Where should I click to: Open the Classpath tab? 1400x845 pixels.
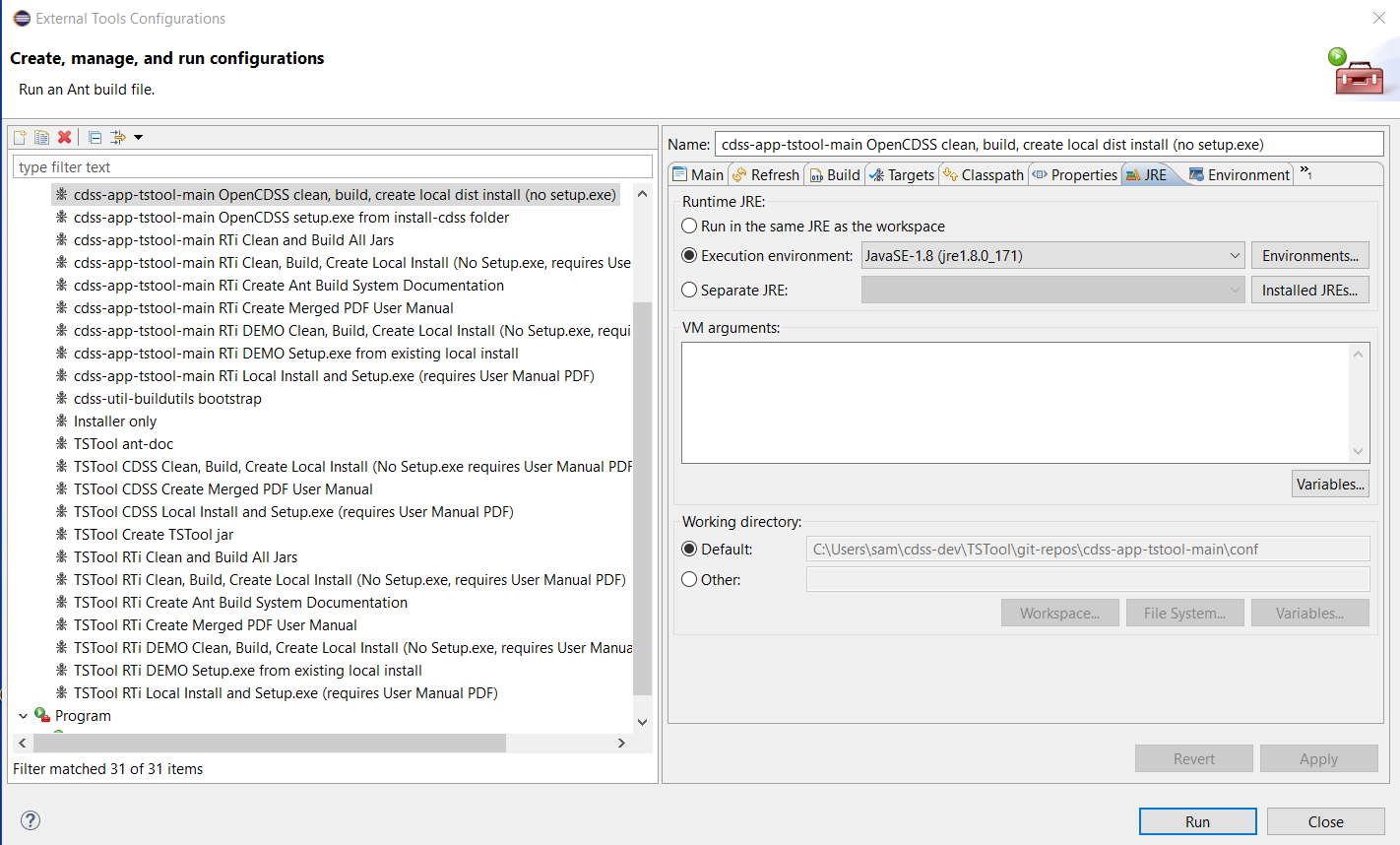[983, 175]
